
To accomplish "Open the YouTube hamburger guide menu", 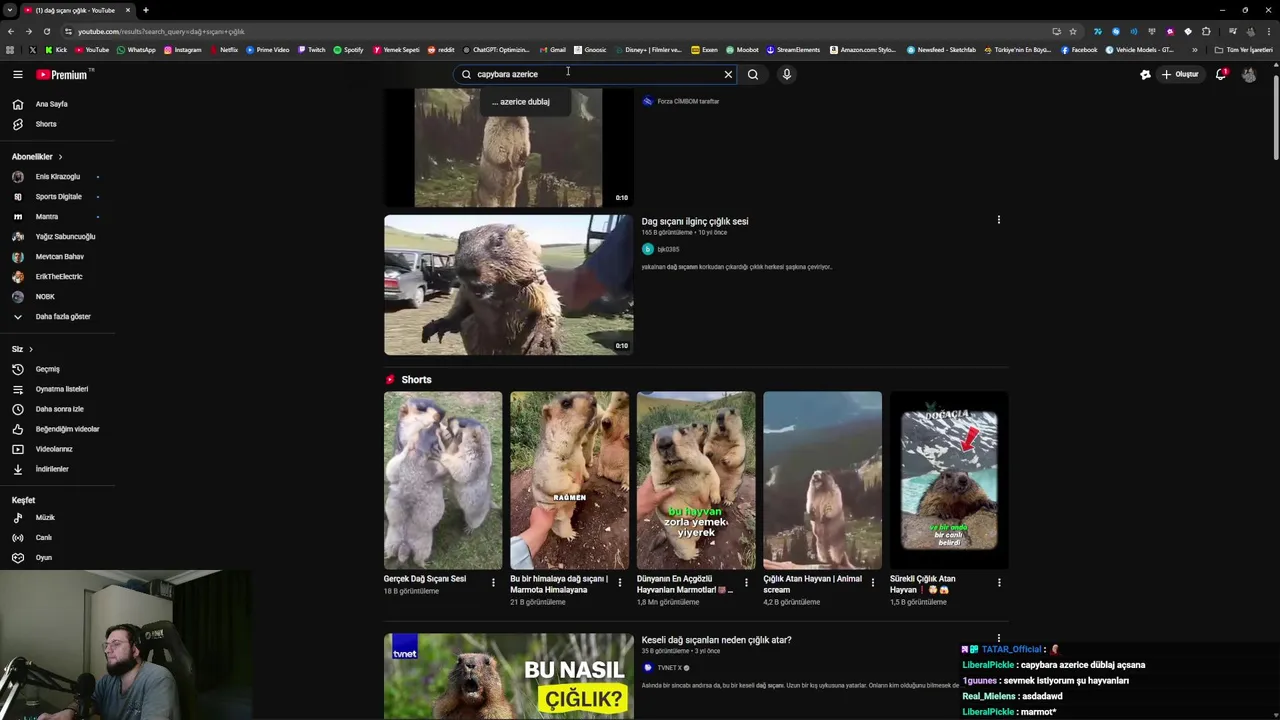I will (17, 74).
